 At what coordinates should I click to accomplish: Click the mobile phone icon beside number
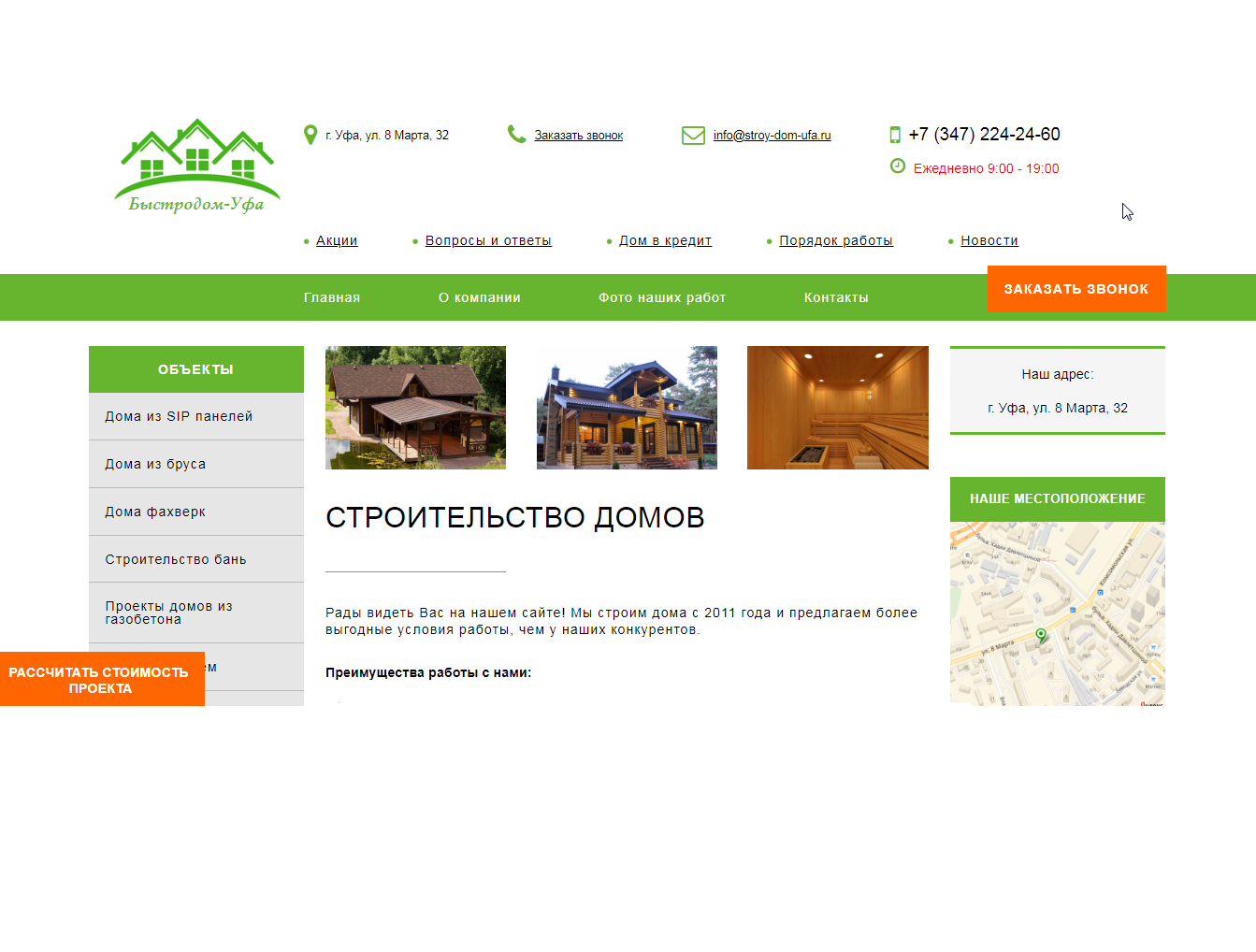pyautogui.click(x=895, y=135)
